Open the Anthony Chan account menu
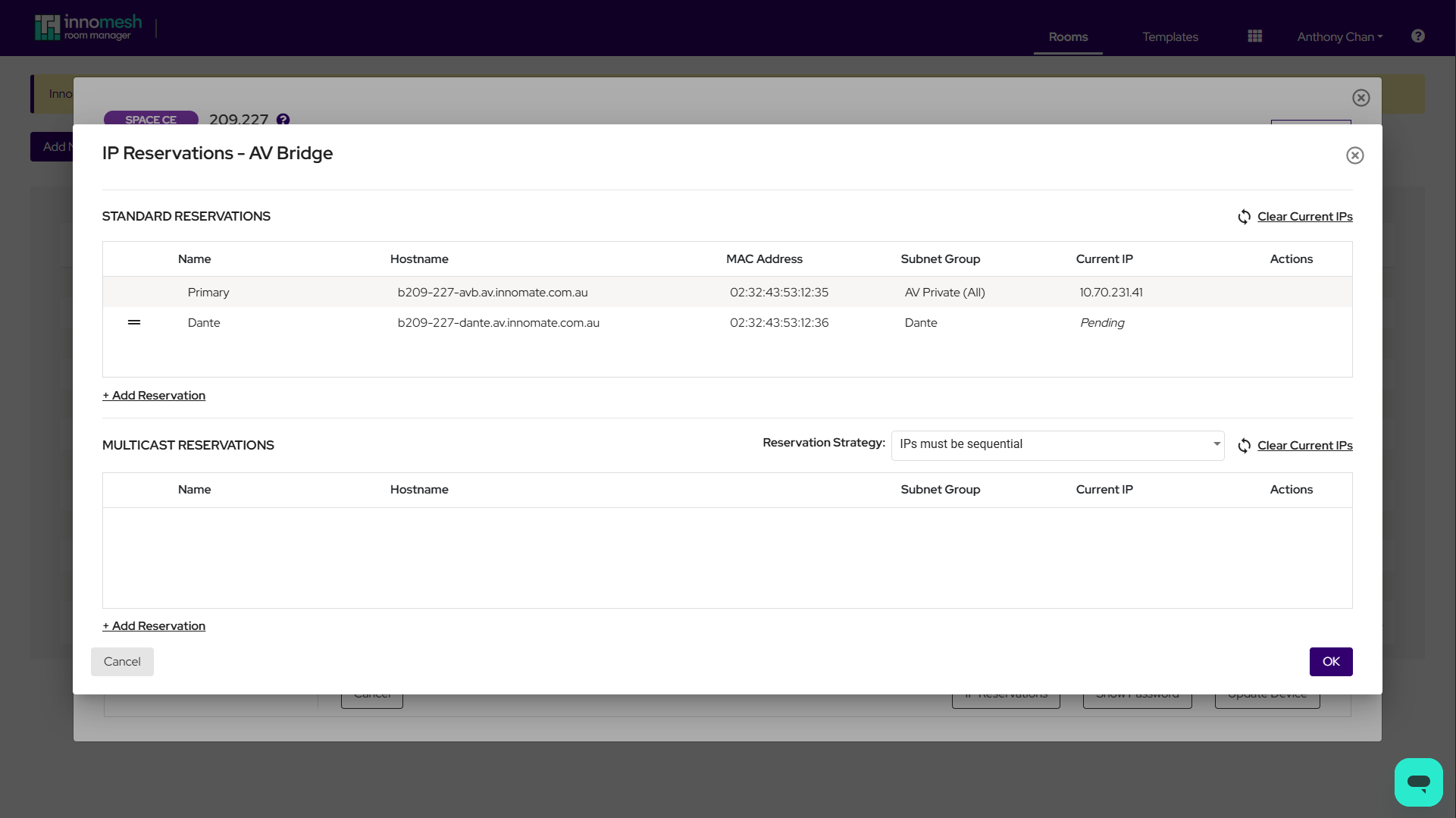Screen dimensions: 1456x818 [1339, 36]
